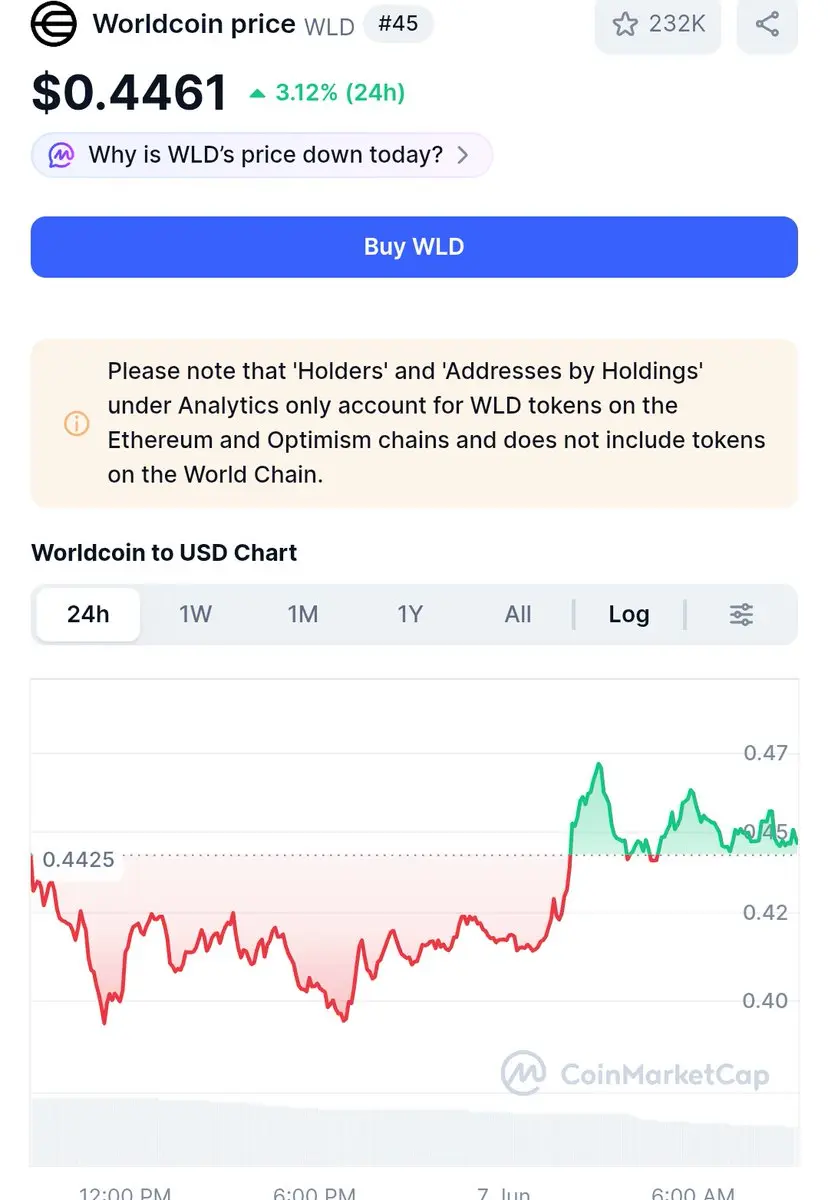Click the Worldcoin logo icon

pos(54,24)
